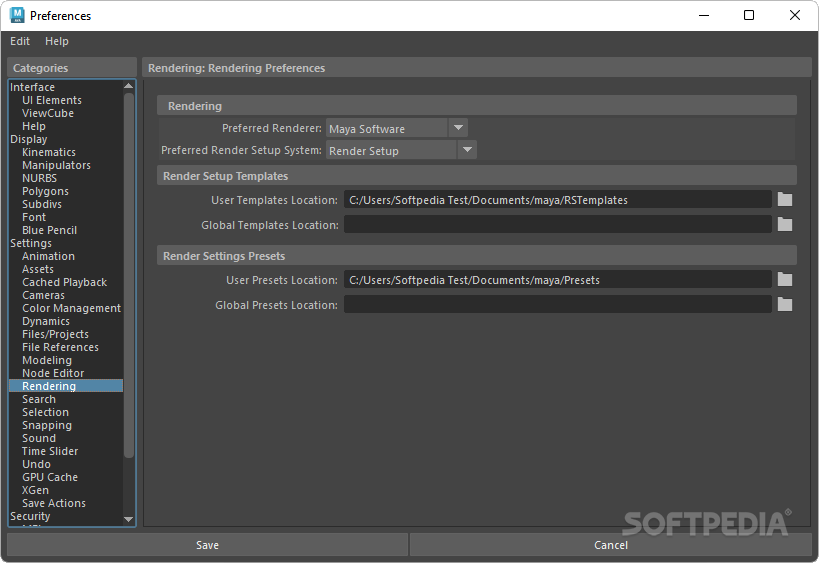Image resolution: width=819 pixels, height=563 pixels.
Task: Select the Interface category
Action: tap(32, 87)
